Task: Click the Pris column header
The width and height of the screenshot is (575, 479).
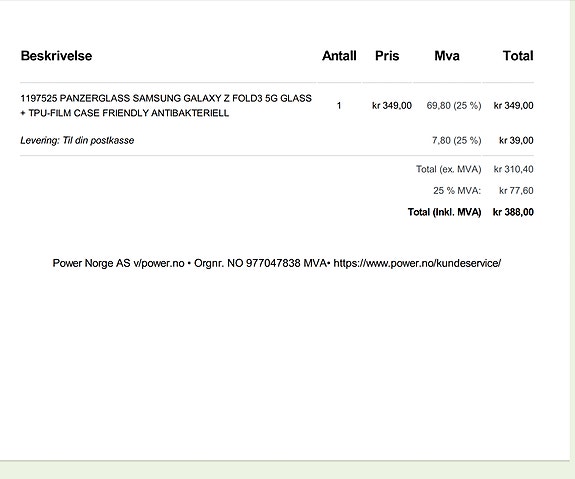Action: pyautogui.click(x=387, y=56)
